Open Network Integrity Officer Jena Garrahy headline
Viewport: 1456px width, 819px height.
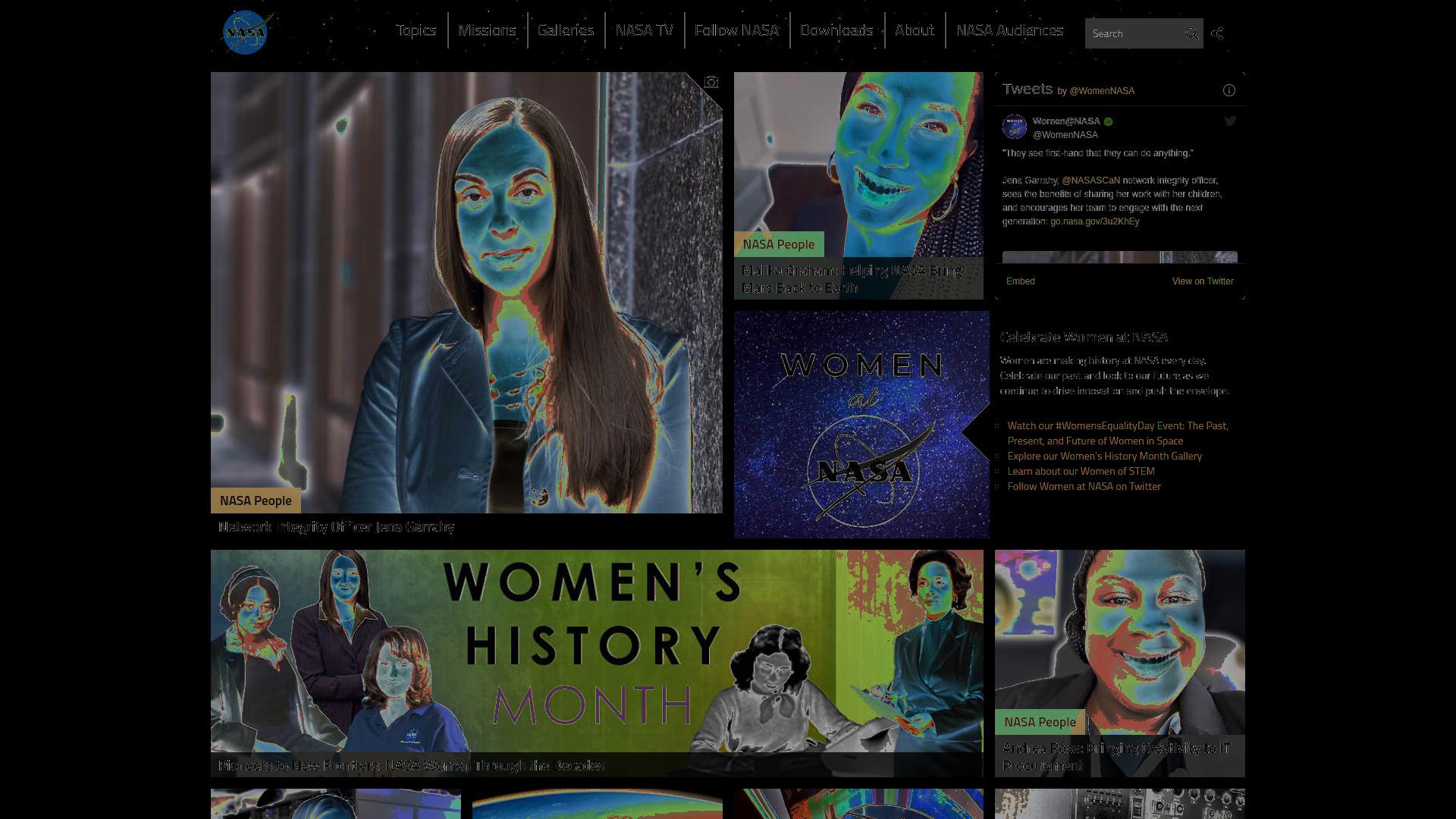[x=336, y=527]
